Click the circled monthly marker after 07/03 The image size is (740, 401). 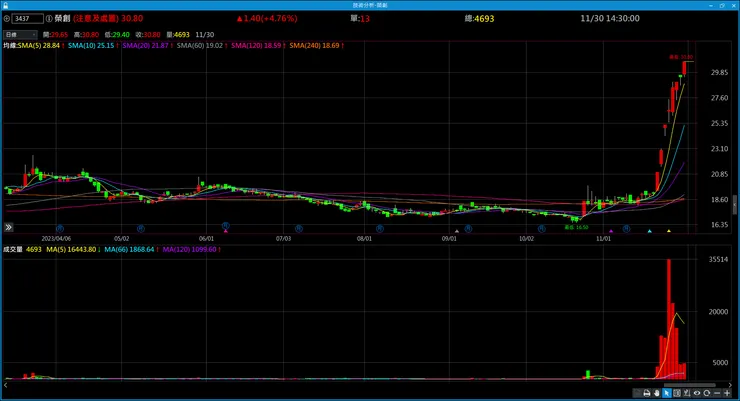[299, 229]
